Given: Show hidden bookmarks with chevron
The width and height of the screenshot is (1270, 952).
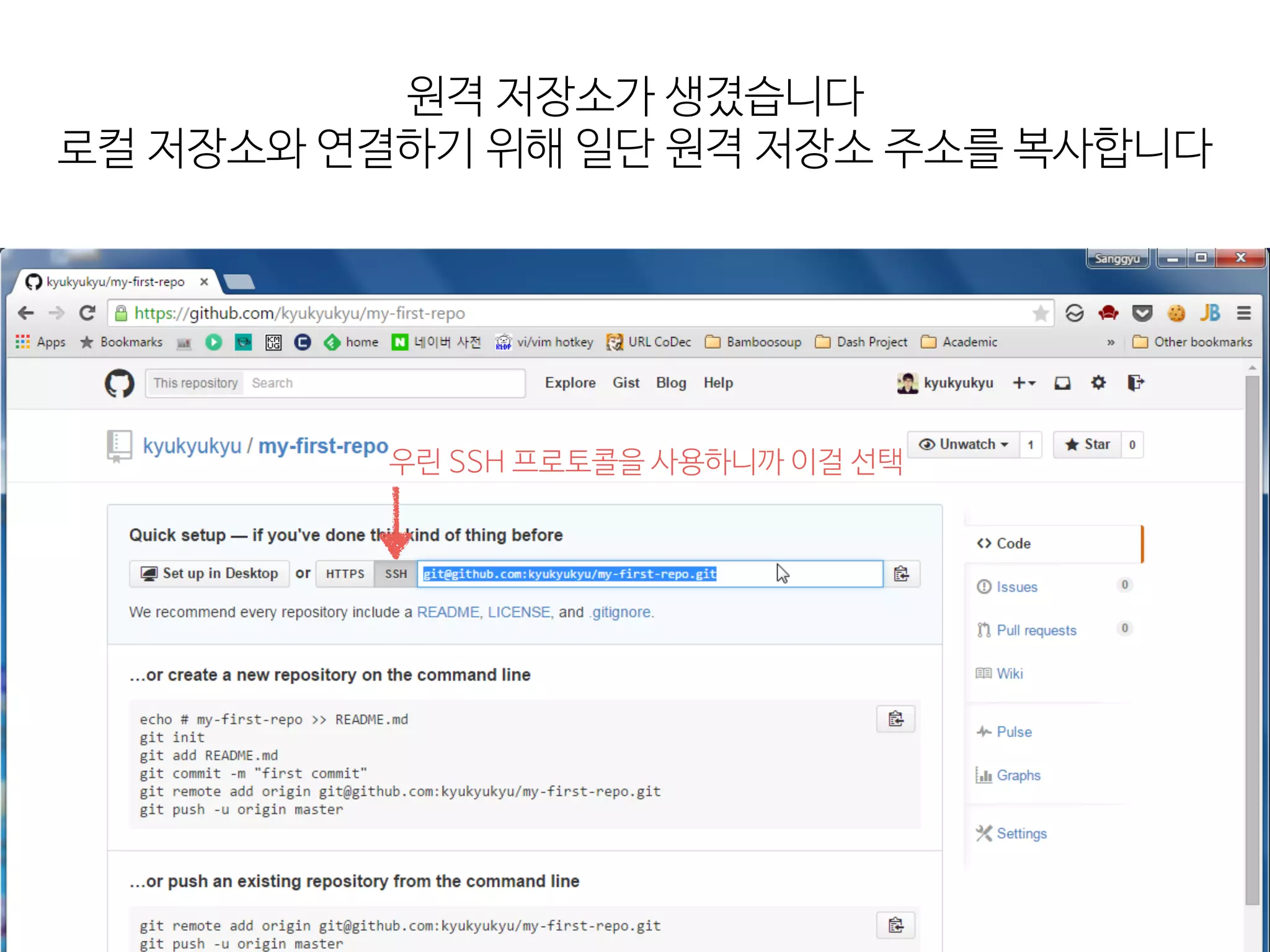Looking at the screenshot, I should (x=1111, y=342).
